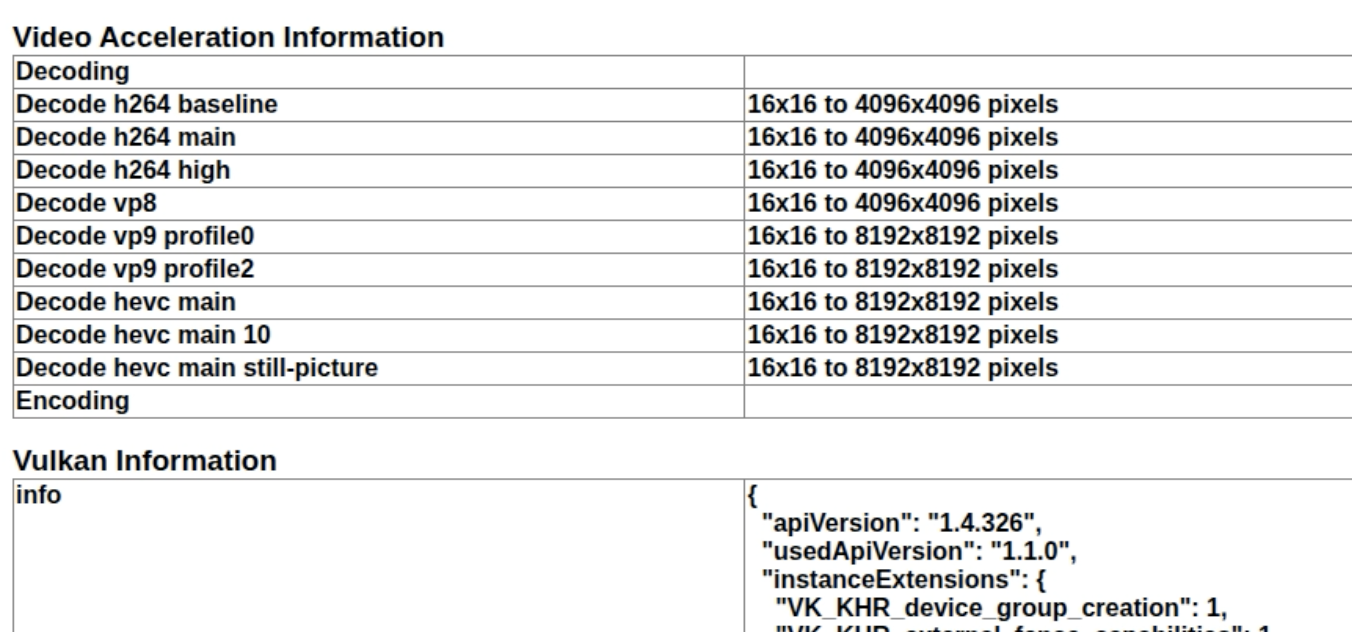Screen dimensions: 1352x632
Task: Click the Vulkan Information heading
Action: coord(144,461)
